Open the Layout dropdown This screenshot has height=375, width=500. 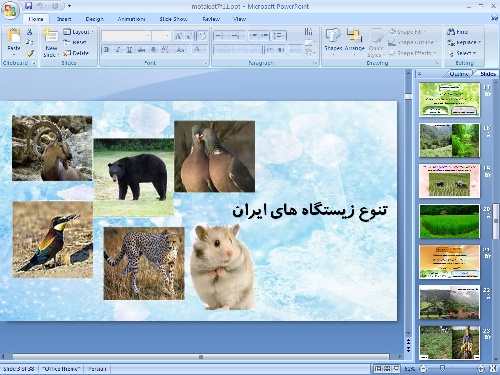(x=79, y=32)
